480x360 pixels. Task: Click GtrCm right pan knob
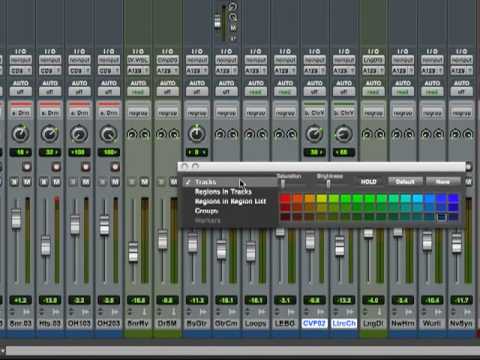pos(233,134)
